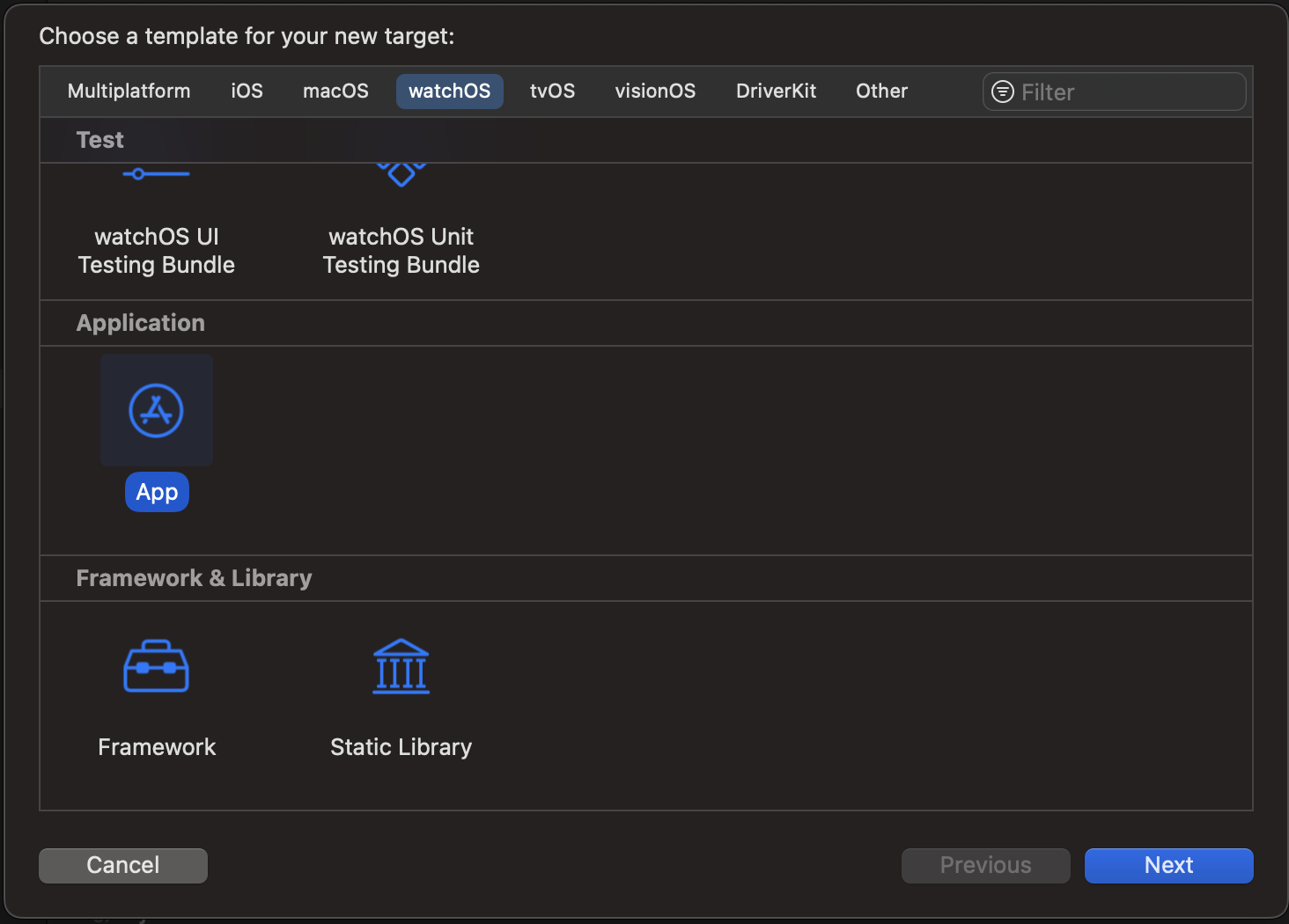
Task: Click the App template label
Action: click(157, 493)
